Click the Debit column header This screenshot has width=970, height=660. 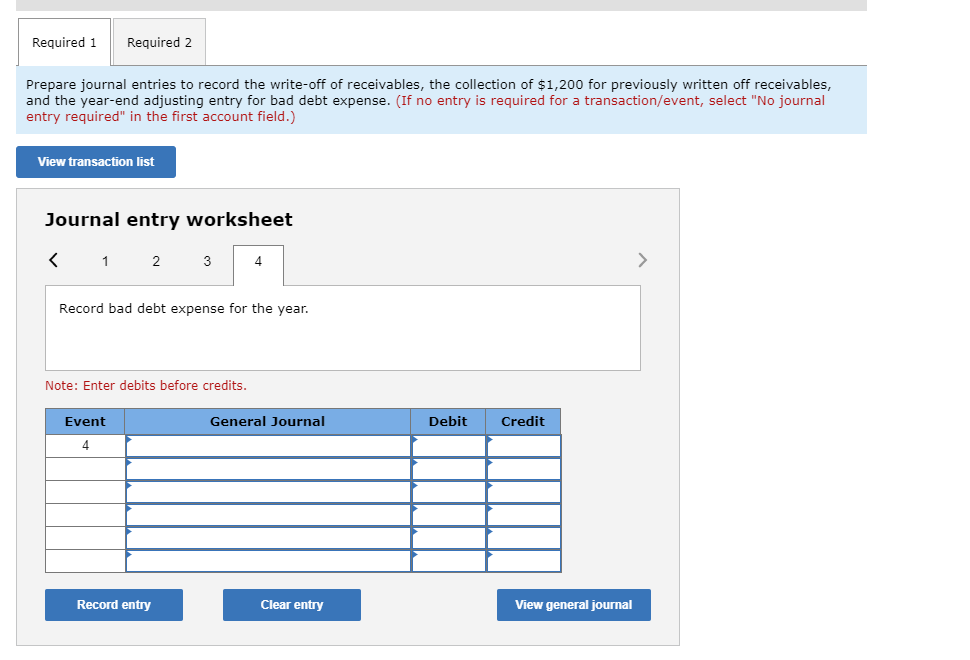pyautogui.click(x=448, y=422)
